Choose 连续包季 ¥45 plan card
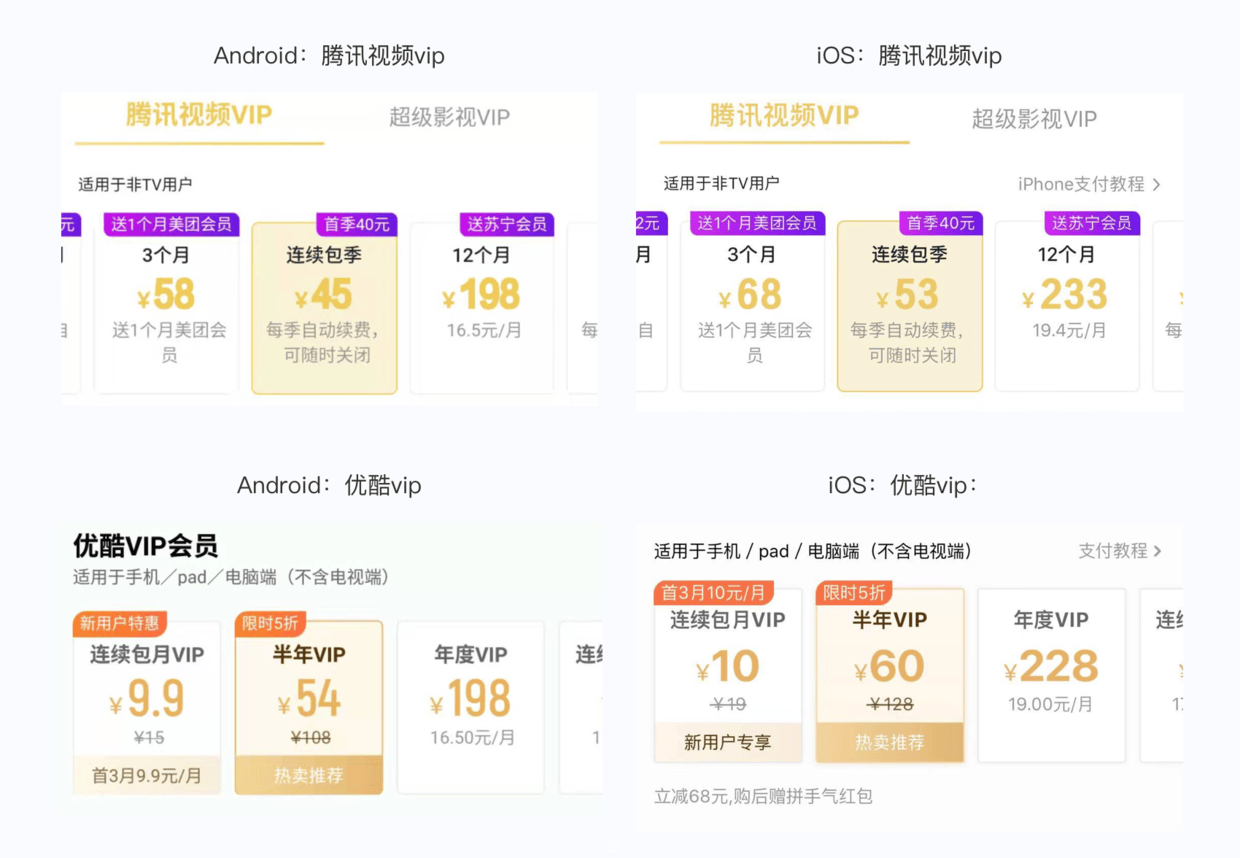1240x858 pixels. point(324,307)
